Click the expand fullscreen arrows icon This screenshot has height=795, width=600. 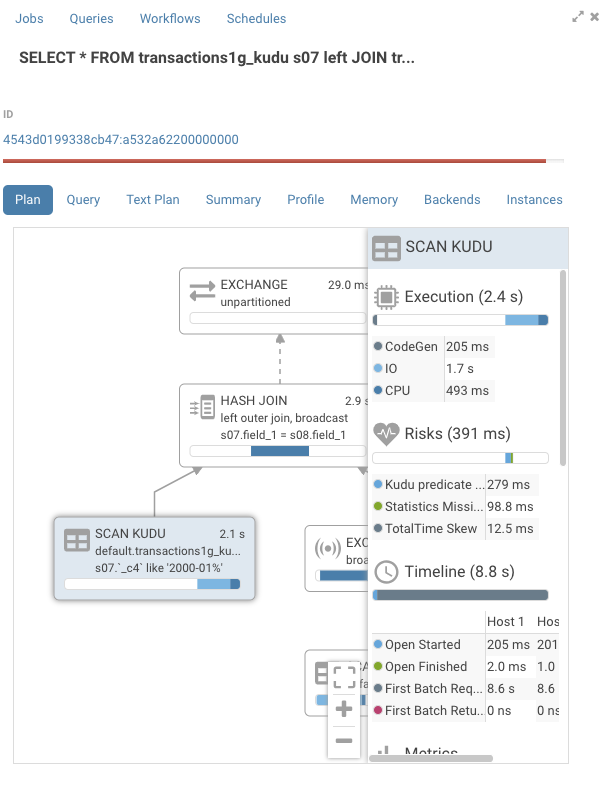578,17
